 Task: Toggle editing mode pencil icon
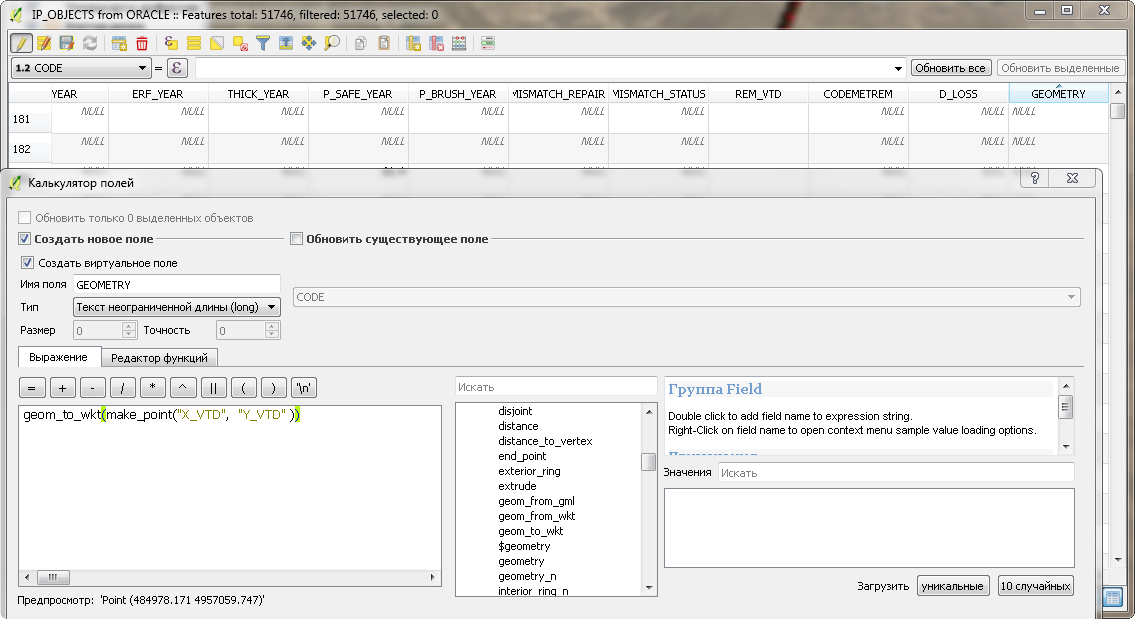click(21, 43)
